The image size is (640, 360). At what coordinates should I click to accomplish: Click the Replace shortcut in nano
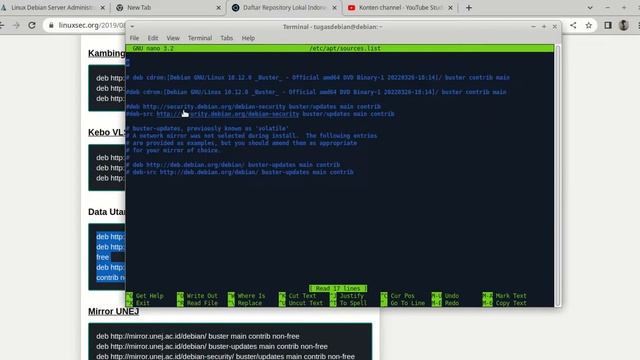(245, 303)
